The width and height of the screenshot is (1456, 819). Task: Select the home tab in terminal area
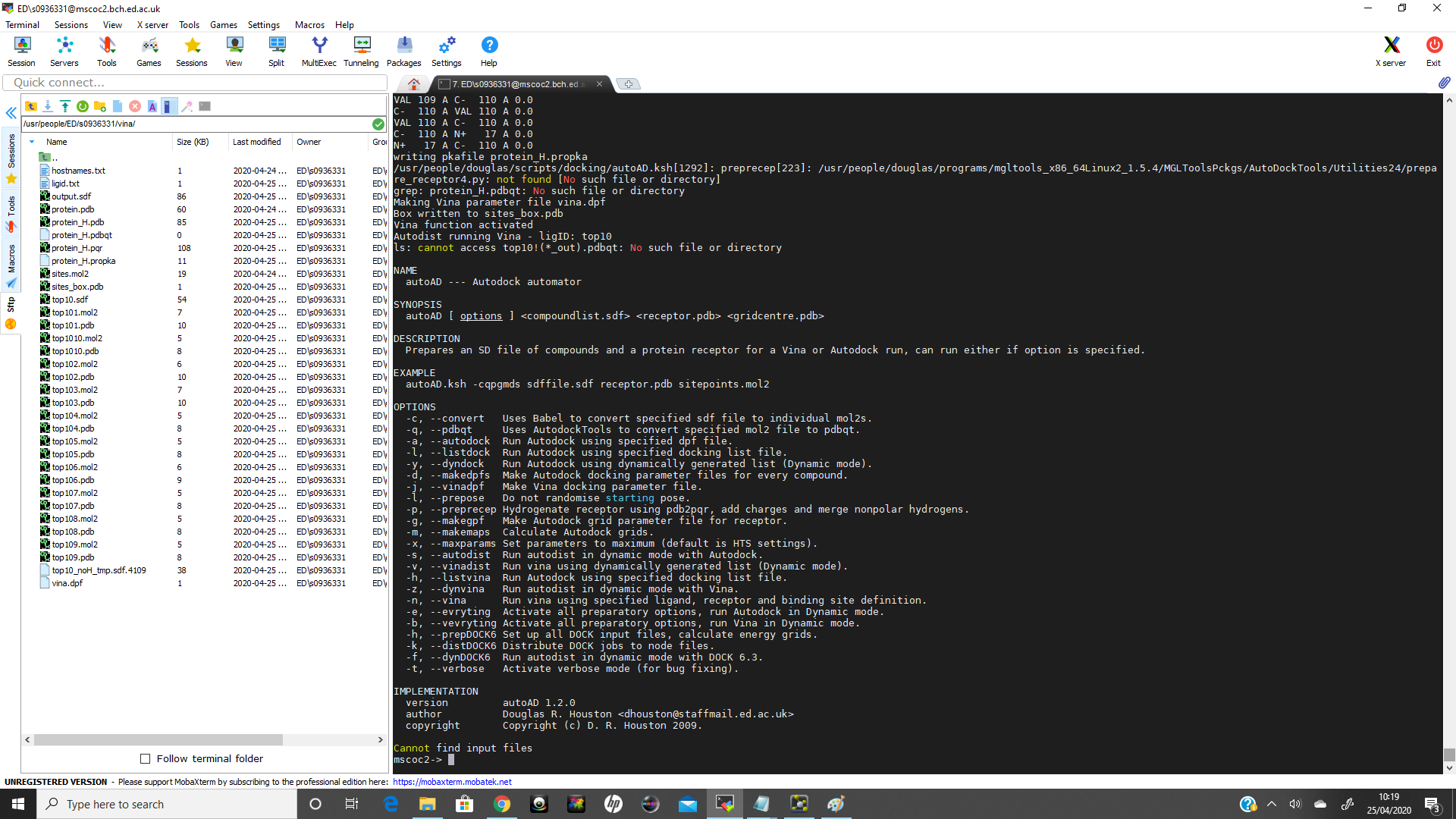(414, 84)
